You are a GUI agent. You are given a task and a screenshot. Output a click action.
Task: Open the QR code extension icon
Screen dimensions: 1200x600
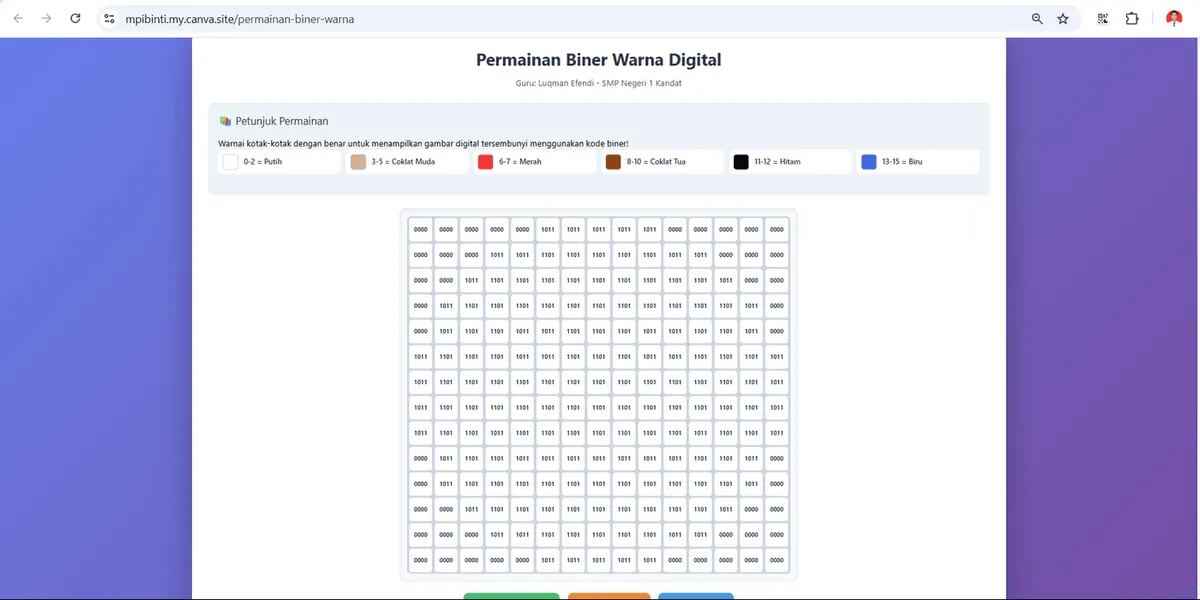[1103, 19]
